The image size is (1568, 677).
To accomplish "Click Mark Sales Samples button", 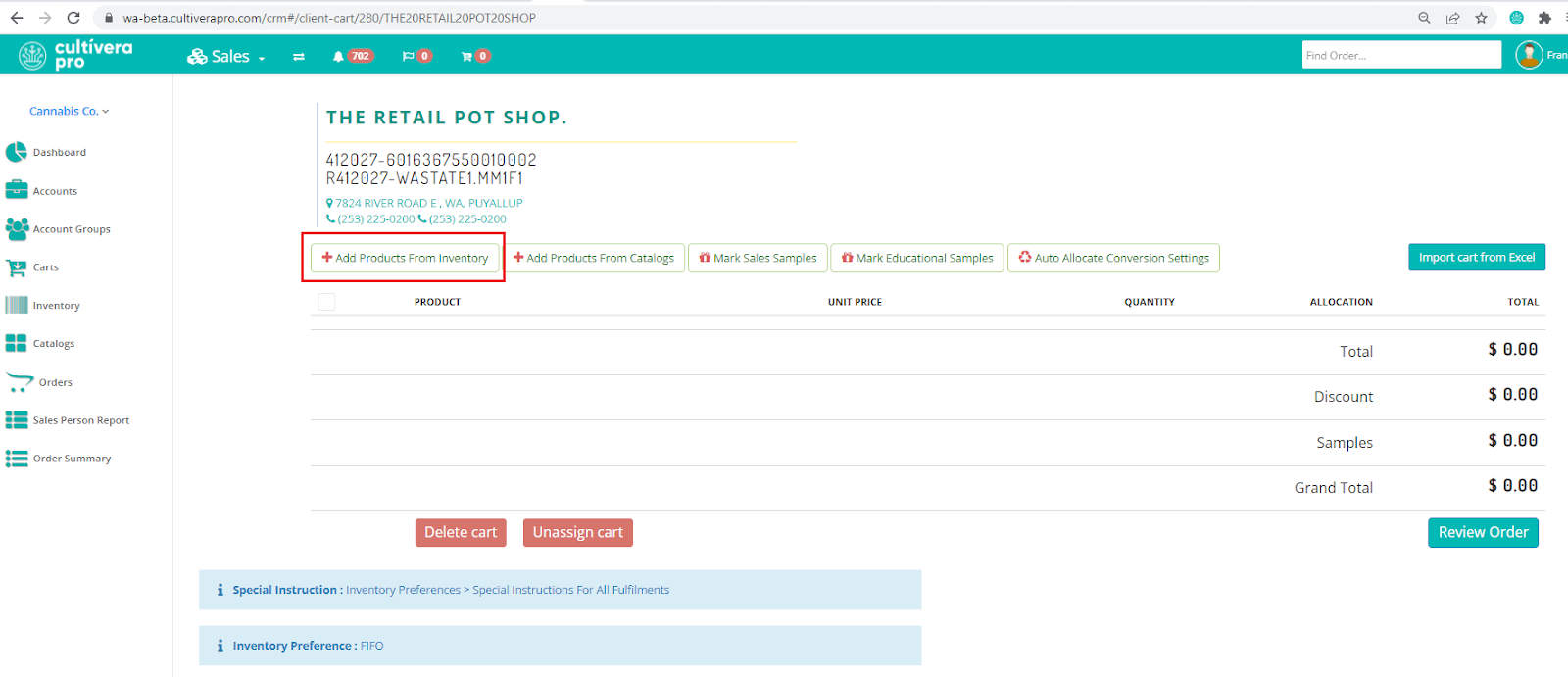I will pos(758,258).
